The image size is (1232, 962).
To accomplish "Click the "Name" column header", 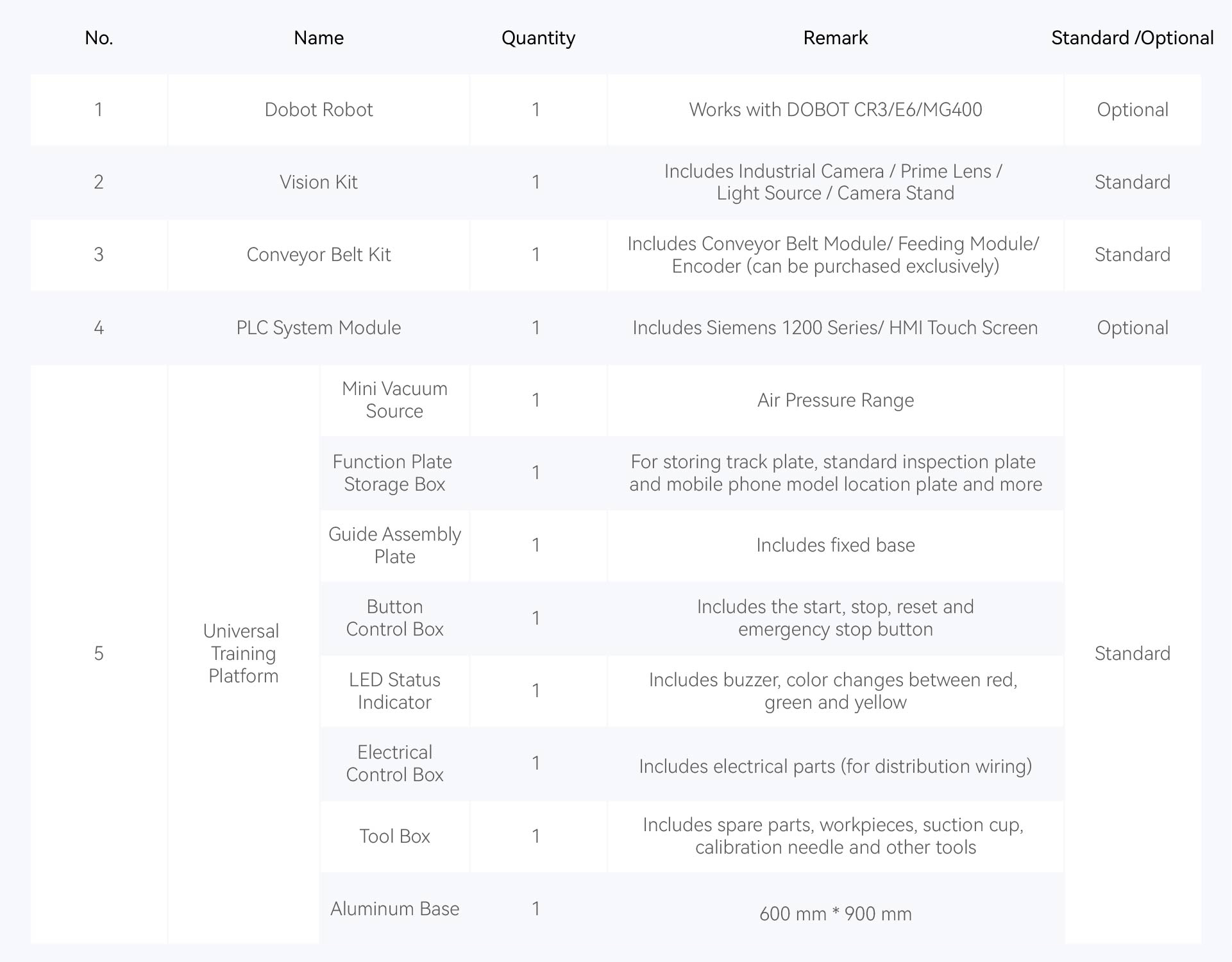I will tap(319, 38).
